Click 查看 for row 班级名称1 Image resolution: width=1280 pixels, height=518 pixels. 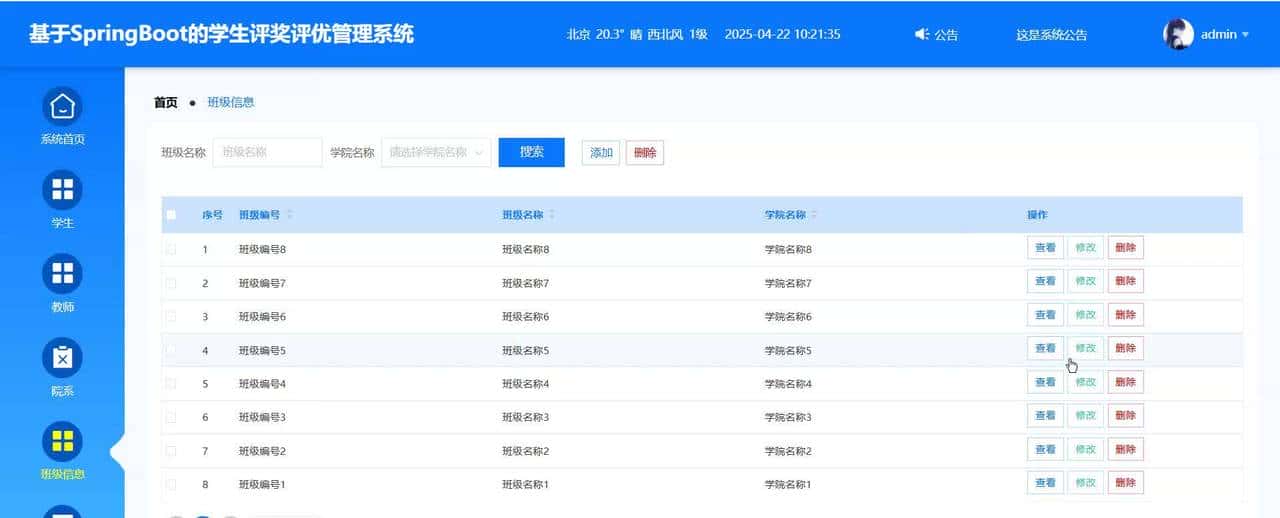1045,483
